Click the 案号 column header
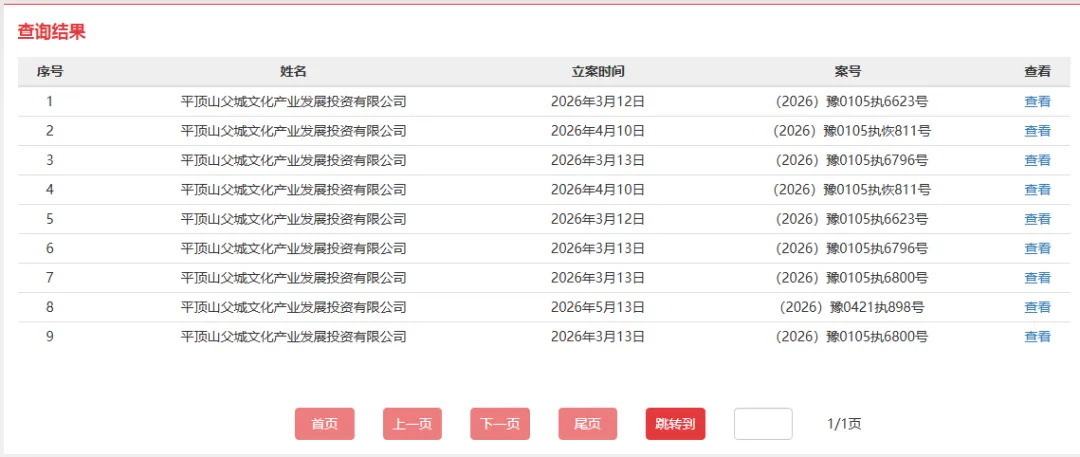Image resolution: width=1080 pixels, height=457 pixels. point(848,72)
